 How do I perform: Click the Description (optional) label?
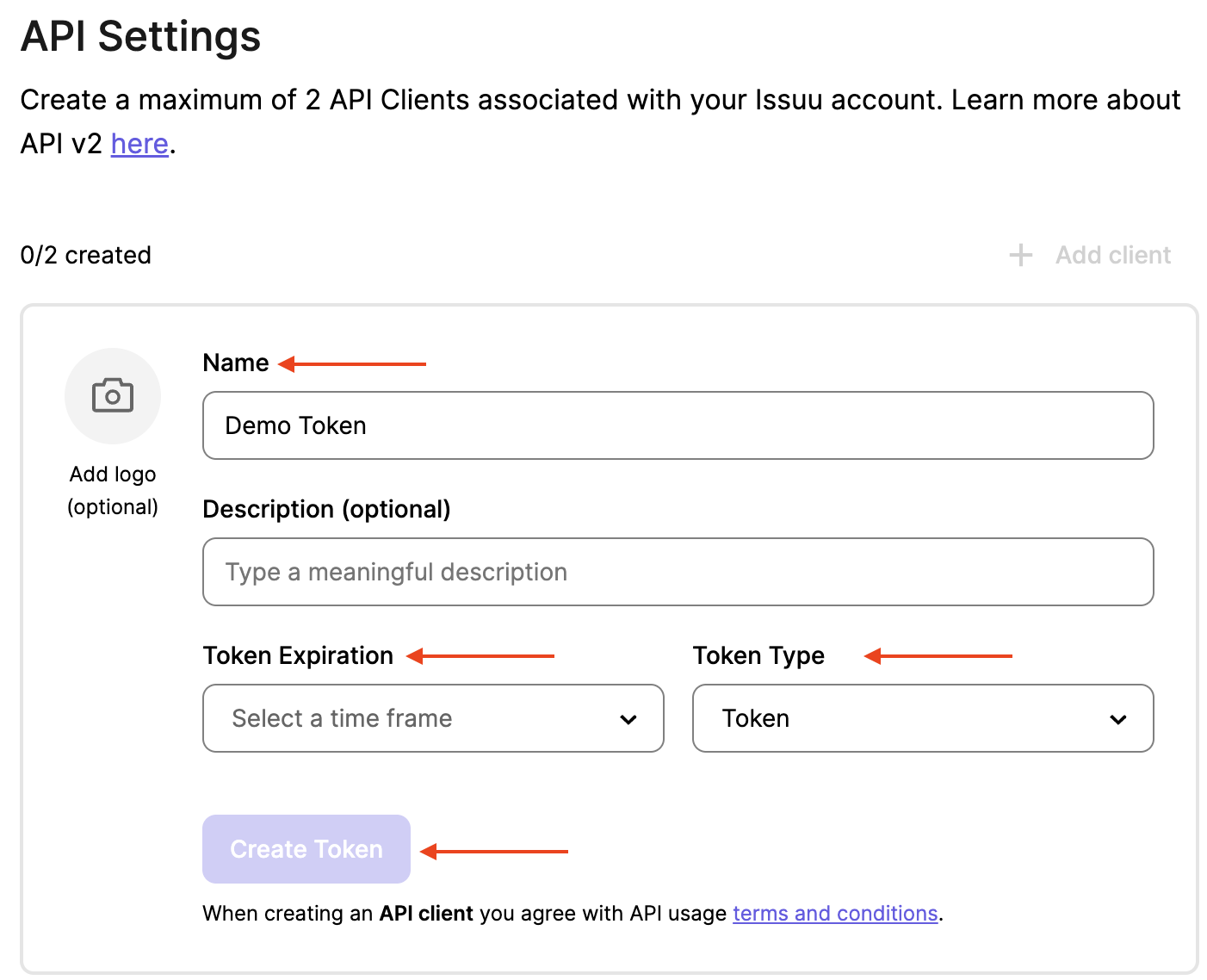(326, 509)
